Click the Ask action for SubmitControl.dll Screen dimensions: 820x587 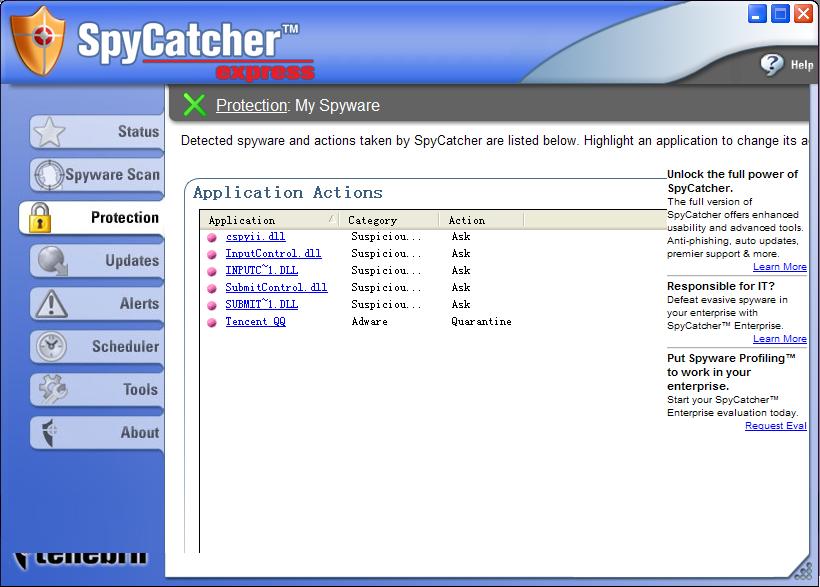coord(461,287)
